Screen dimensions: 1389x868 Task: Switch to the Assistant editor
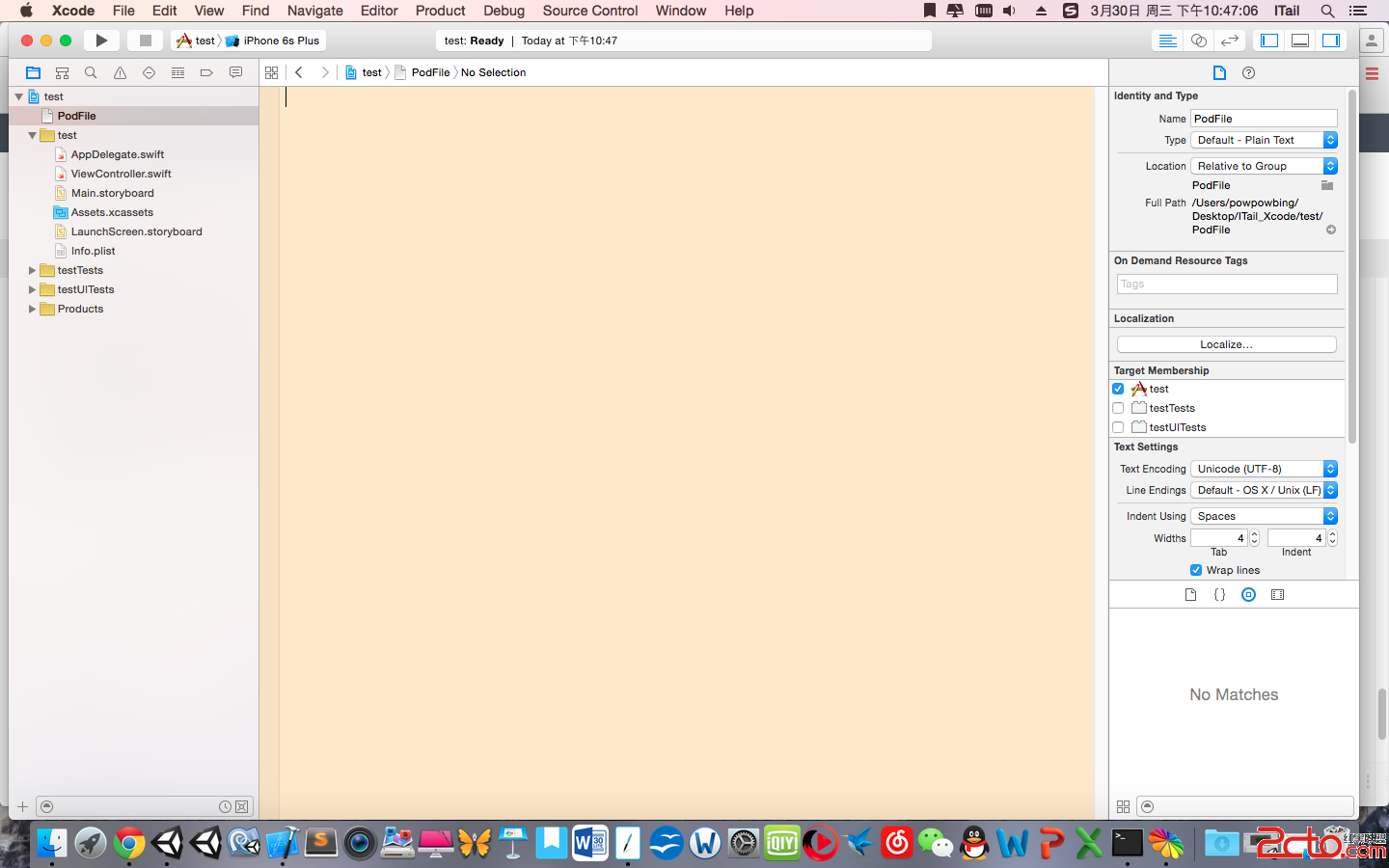[1198, 41]
